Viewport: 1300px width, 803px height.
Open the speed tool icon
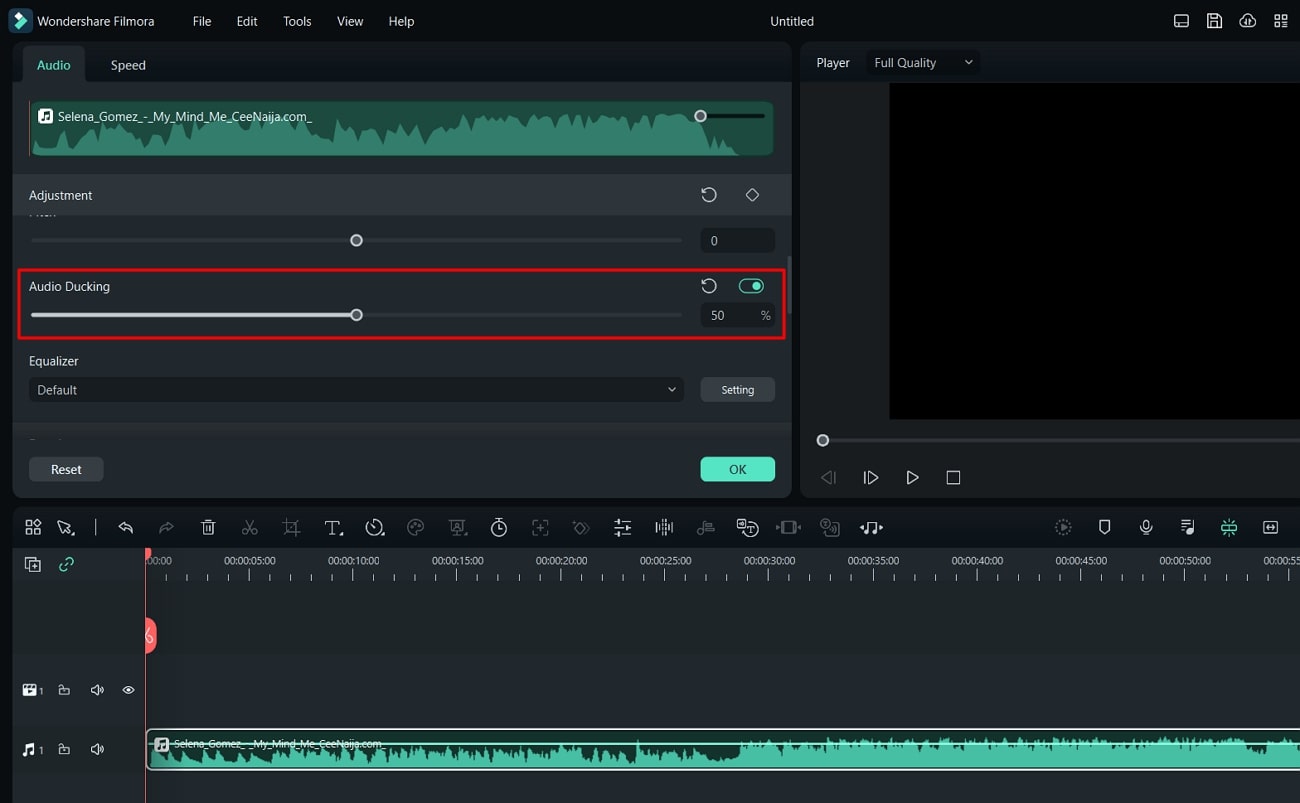[x=375, y=527]
